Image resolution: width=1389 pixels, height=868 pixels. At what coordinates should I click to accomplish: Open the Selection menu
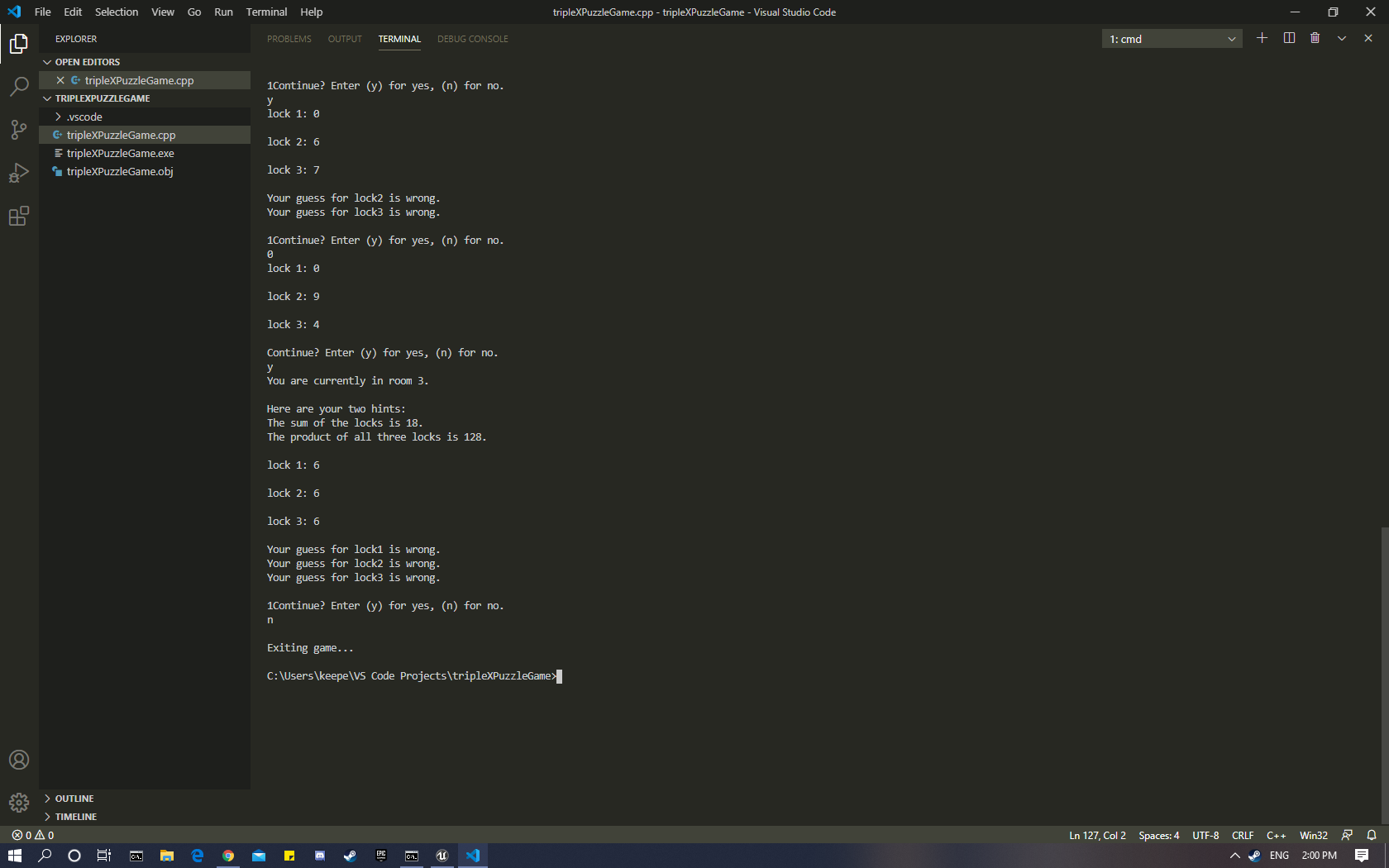coord(117,12)
